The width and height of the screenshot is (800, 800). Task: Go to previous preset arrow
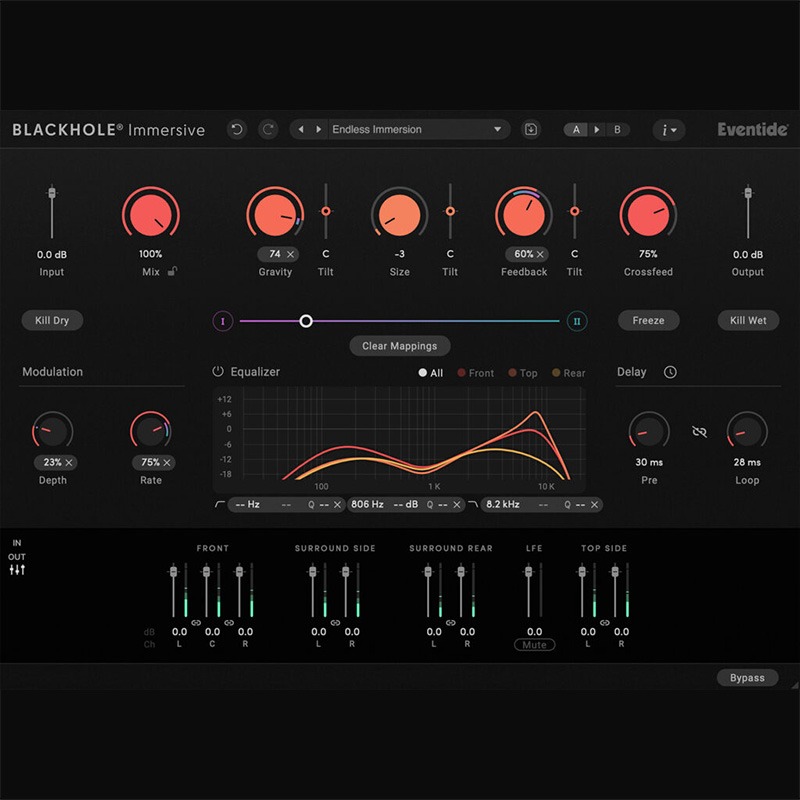pyautogui.click(x=301, y=130)
